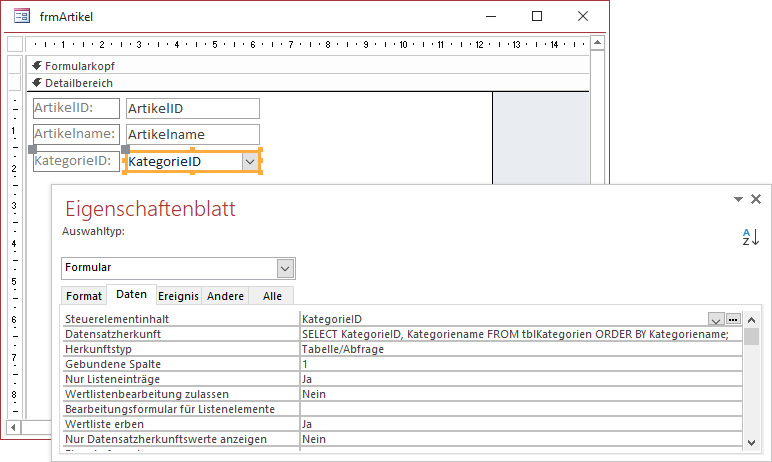Click the frmArtikel form icon in title bar

pos(22,16)
